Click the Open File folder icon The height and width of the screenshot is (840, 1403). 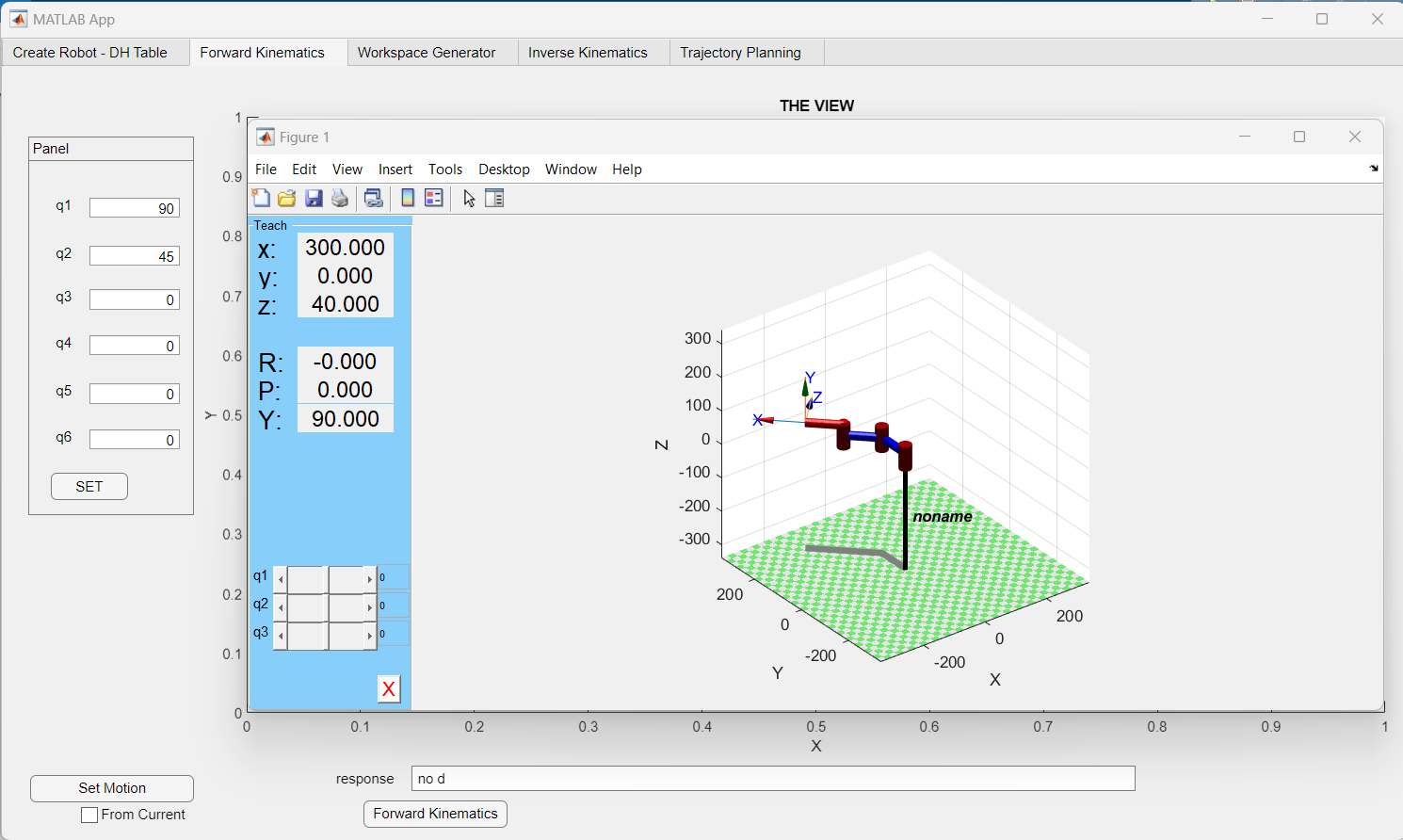pos(287,198)
